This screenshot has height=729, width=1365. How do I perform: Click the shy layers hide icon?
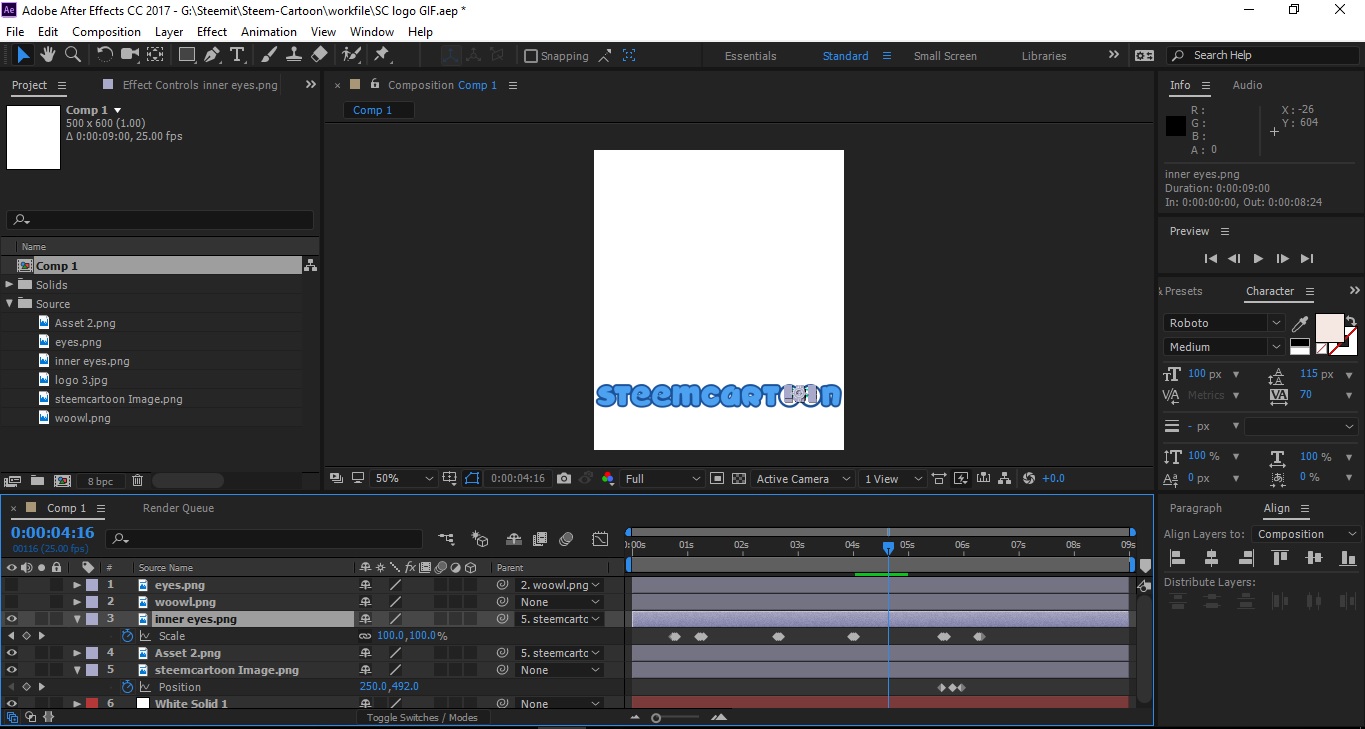[514, 539]
